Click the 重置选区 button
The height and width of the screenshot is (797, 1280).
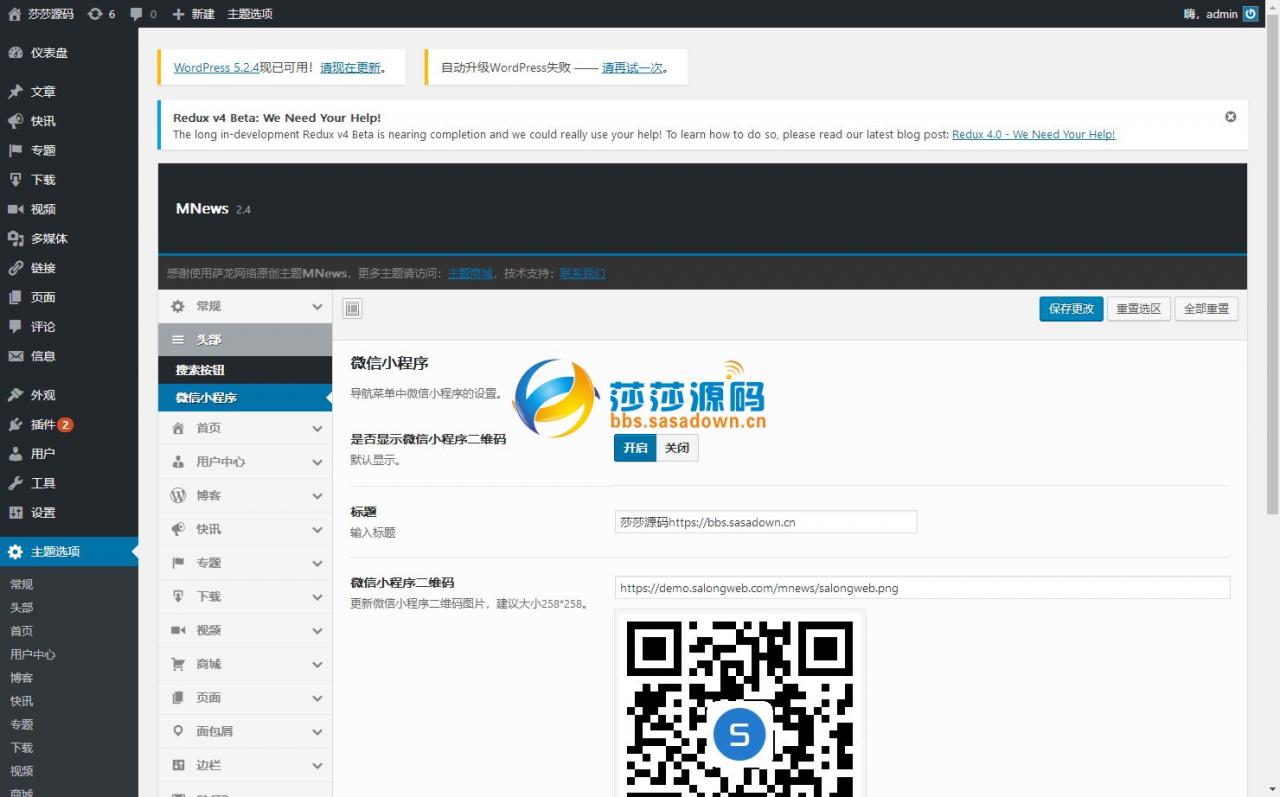pos(1138,309)
